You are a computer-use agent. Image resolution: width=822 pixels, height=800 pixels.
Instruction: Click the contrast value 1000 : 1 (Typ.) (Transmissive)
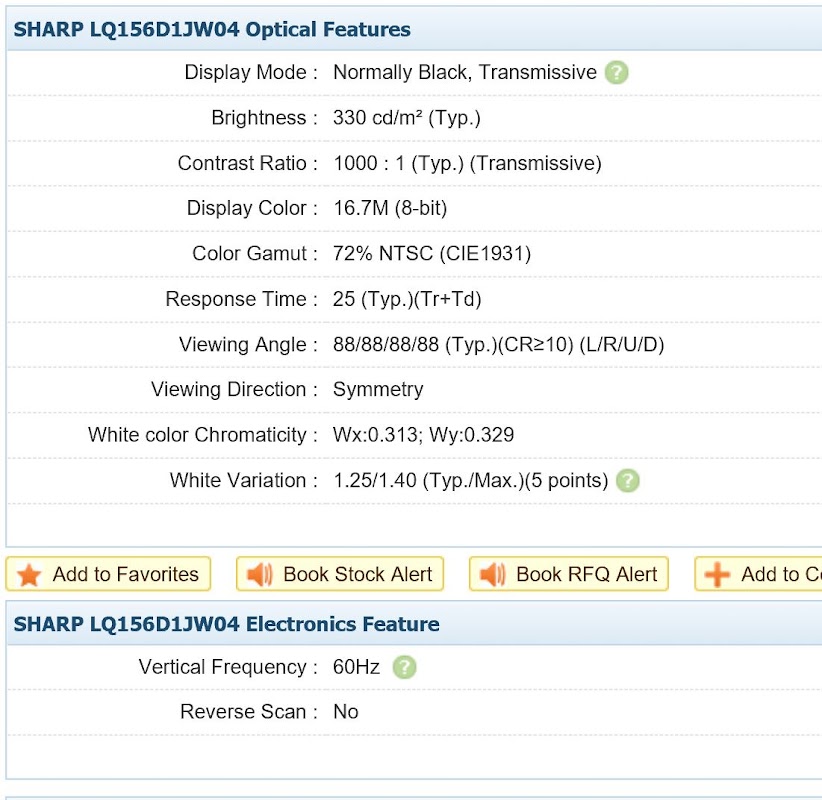(x=467, y=163)
